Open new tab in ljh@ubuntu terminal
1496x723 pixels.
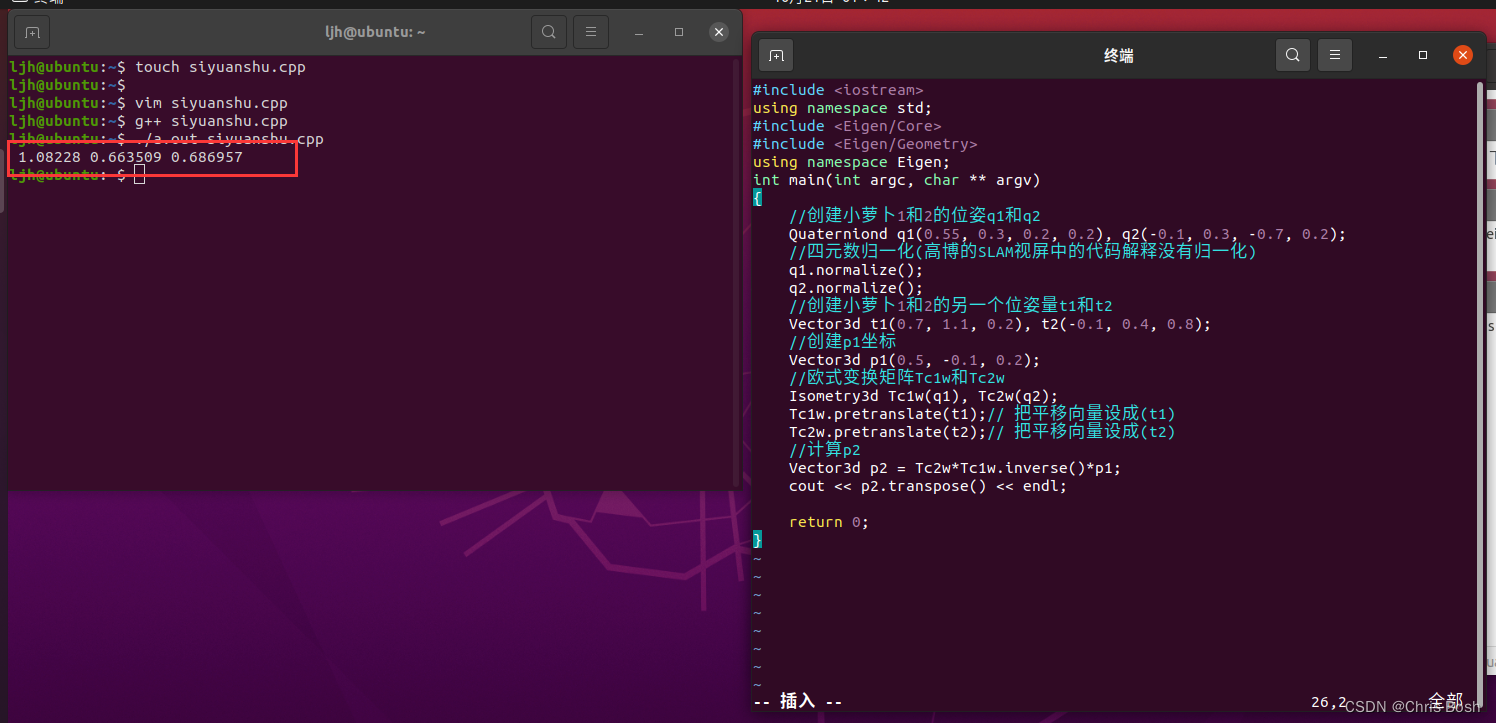click(x=33, y=32)
